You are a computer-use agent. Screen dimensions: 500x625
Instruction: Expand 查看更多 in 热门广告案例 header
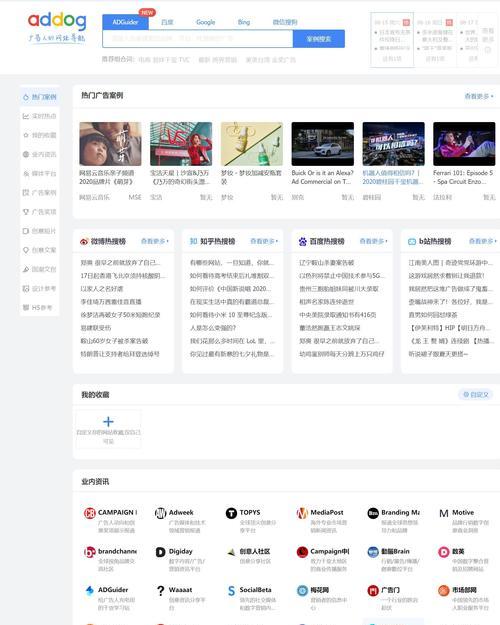[479, 96]
